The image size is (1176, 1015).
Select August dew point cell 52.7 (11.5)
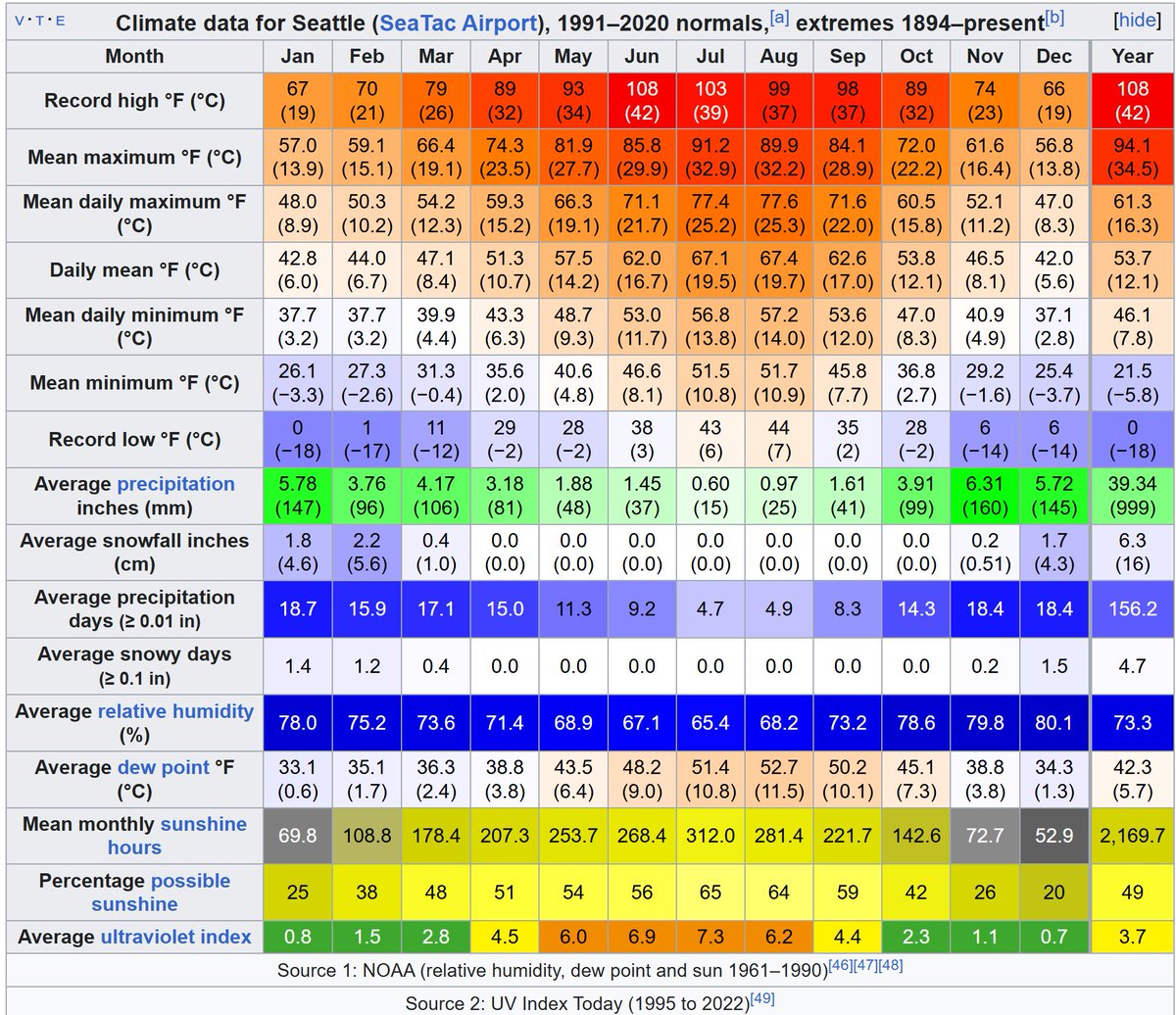[x=779, y=780]
